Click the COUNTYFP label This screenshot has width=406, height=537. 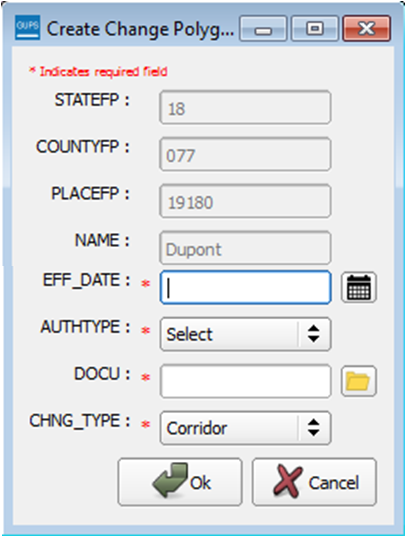pyautogui.click(x=83, y=147)
